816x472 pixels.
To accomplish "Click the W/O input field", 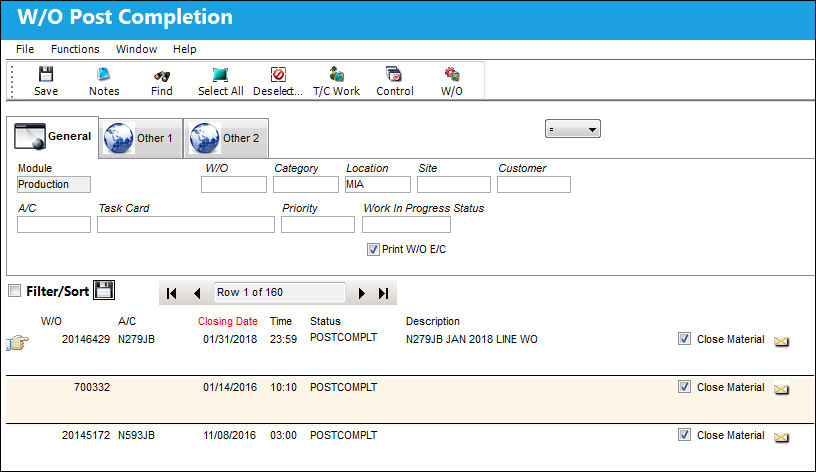I will (234, 184).
